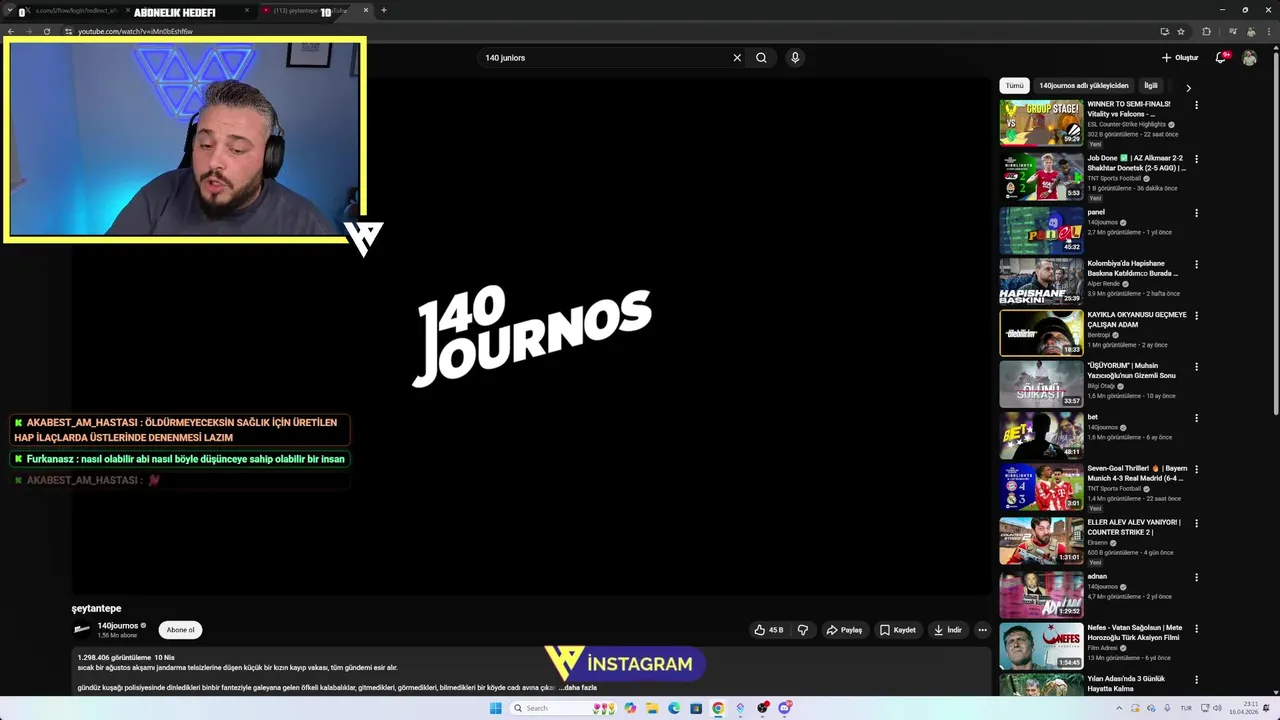
Task: Open options menu for the panel video
Action: click(x=1196, y=213)
